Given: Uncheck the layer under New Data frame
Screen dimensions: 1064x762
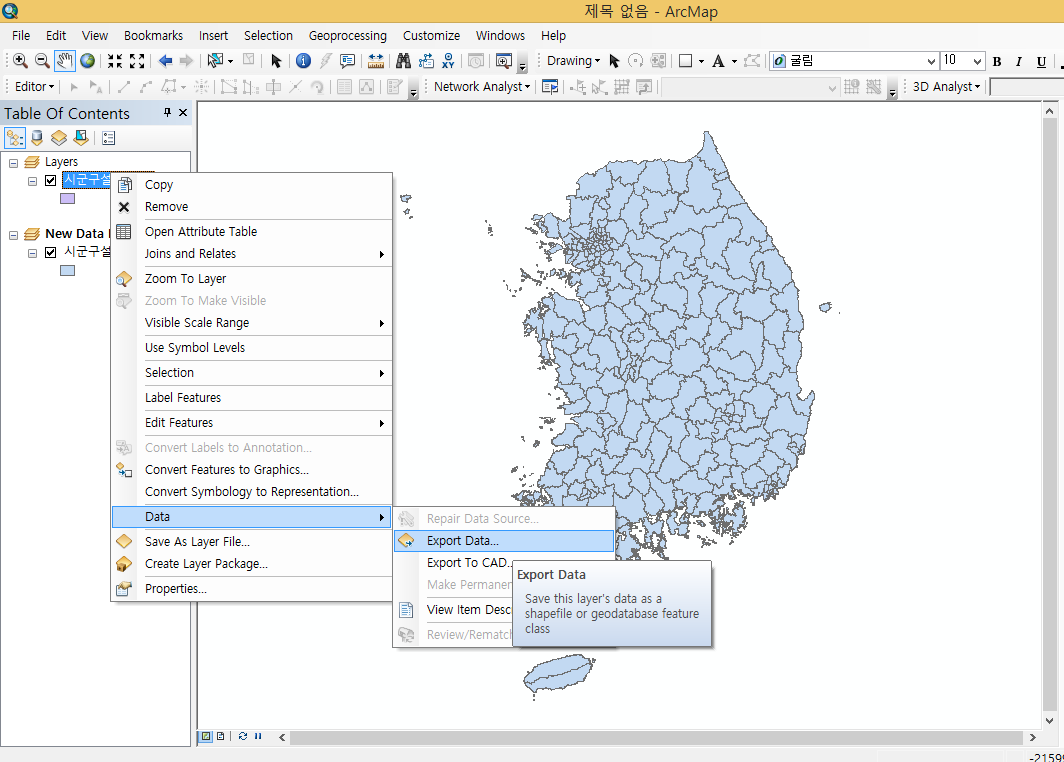Looking at the screenshot, I should click(51, 252).
